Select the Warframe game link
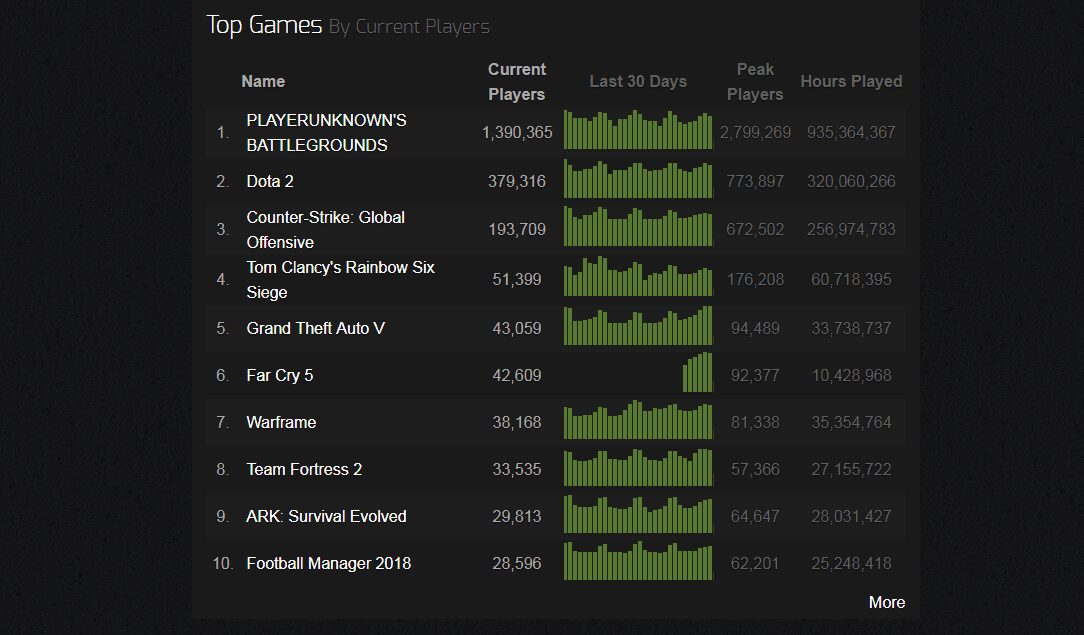1084x635 pixels. coord(281,422)
